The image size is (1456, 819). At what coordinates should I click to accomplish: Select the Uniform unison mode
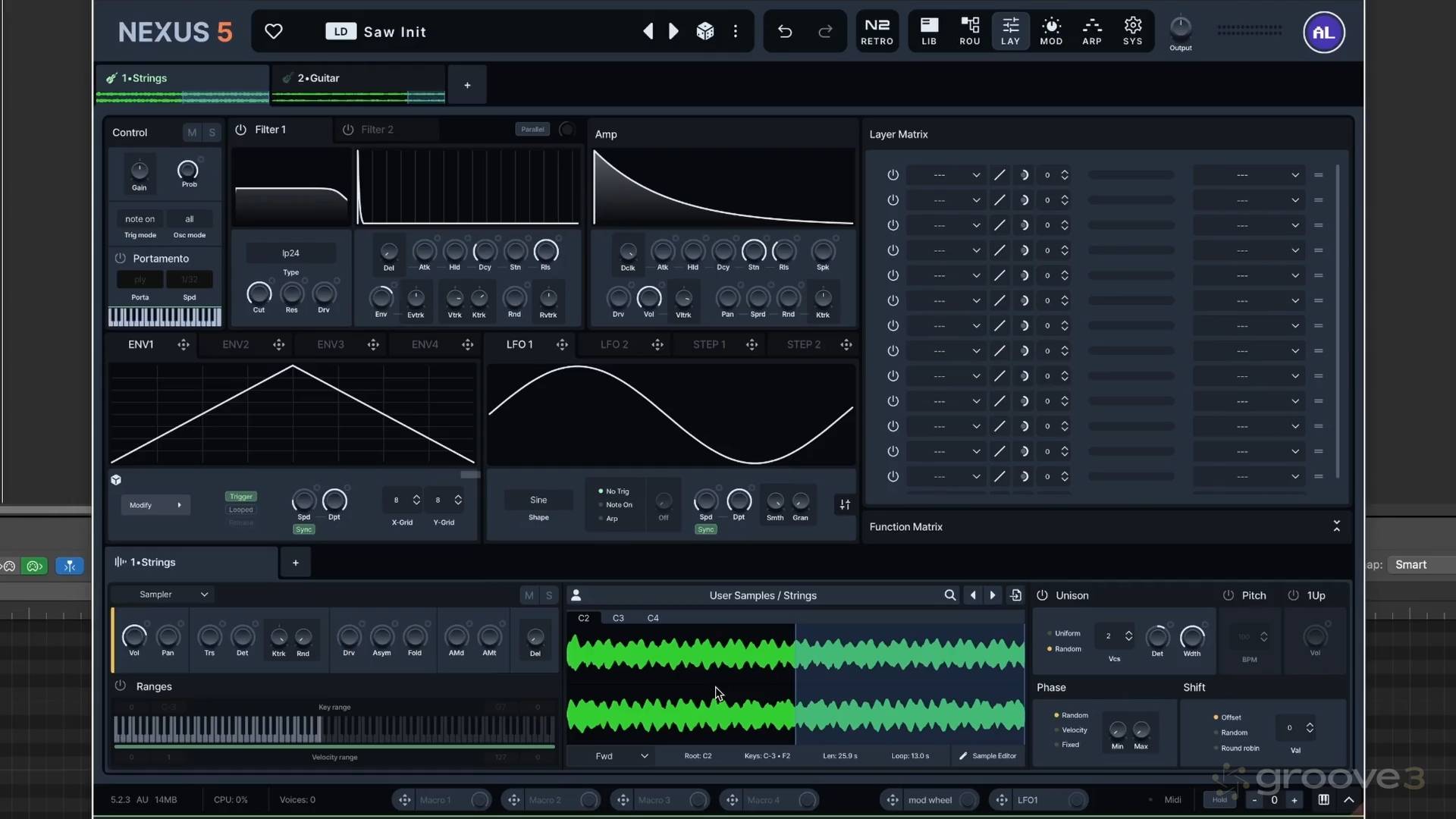(x=1063, y=633)
